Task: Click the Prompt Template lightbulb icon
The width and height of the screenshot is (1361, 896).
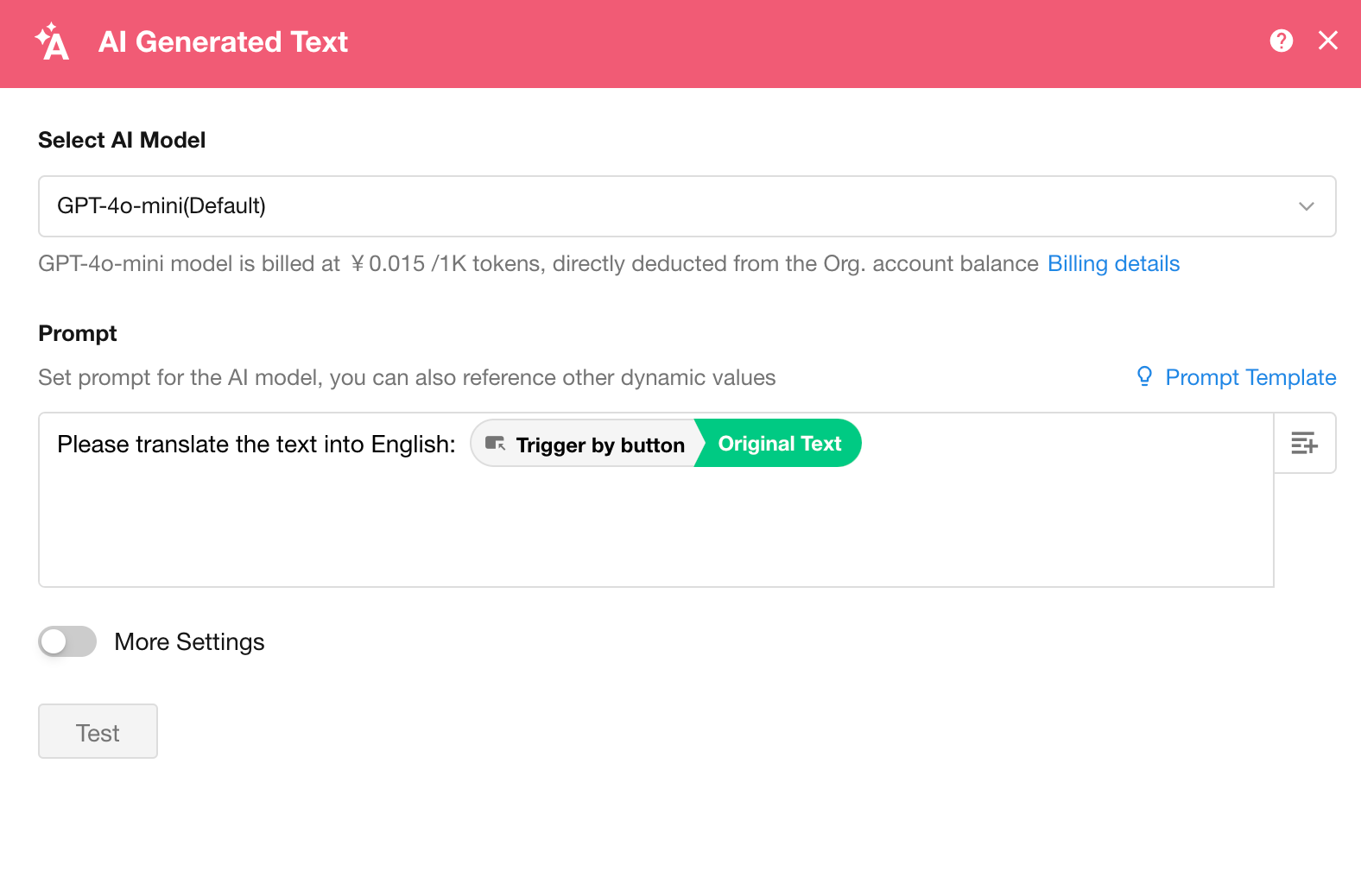Action: click(1144, 376)
